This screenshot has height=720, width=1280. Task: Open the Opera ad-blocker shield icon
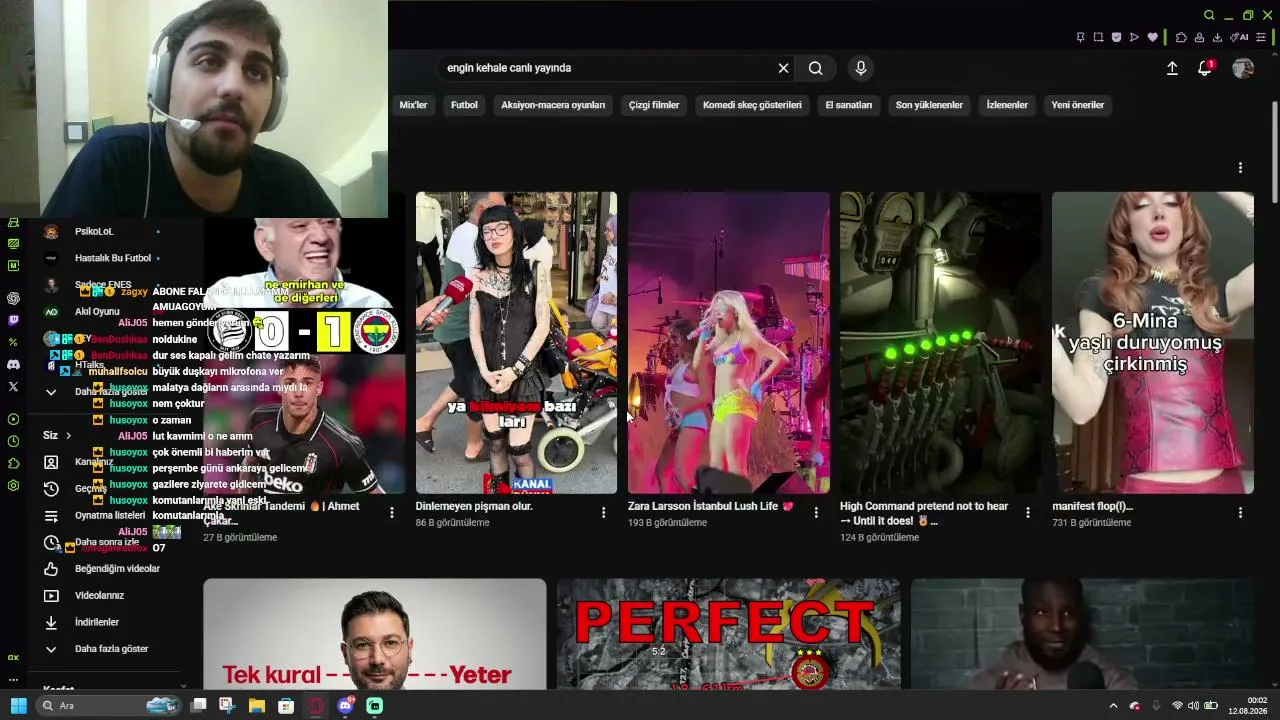click(1116, 38)
